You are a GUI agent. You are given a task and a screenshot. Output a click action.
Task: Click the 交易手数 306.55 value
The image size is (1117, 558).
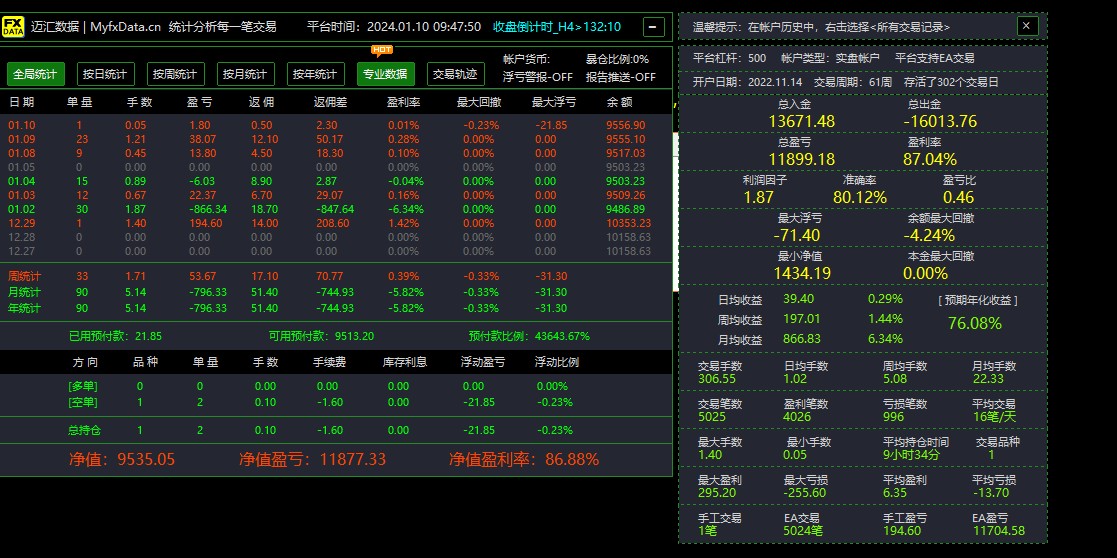[717, 379]
